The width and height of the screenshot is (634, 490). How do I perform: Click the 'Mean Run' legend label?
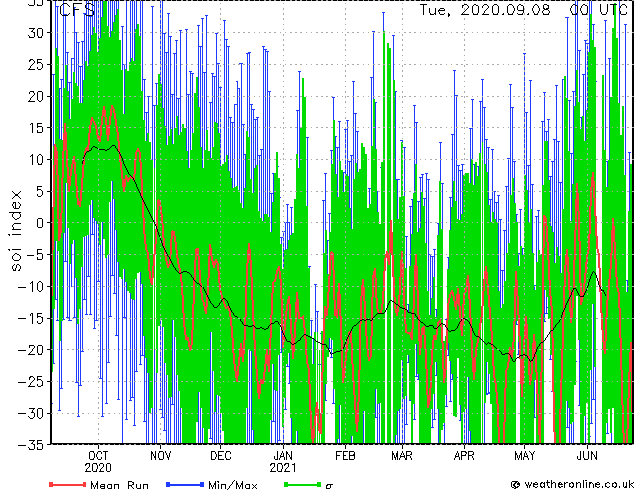[x=119, y=485]
